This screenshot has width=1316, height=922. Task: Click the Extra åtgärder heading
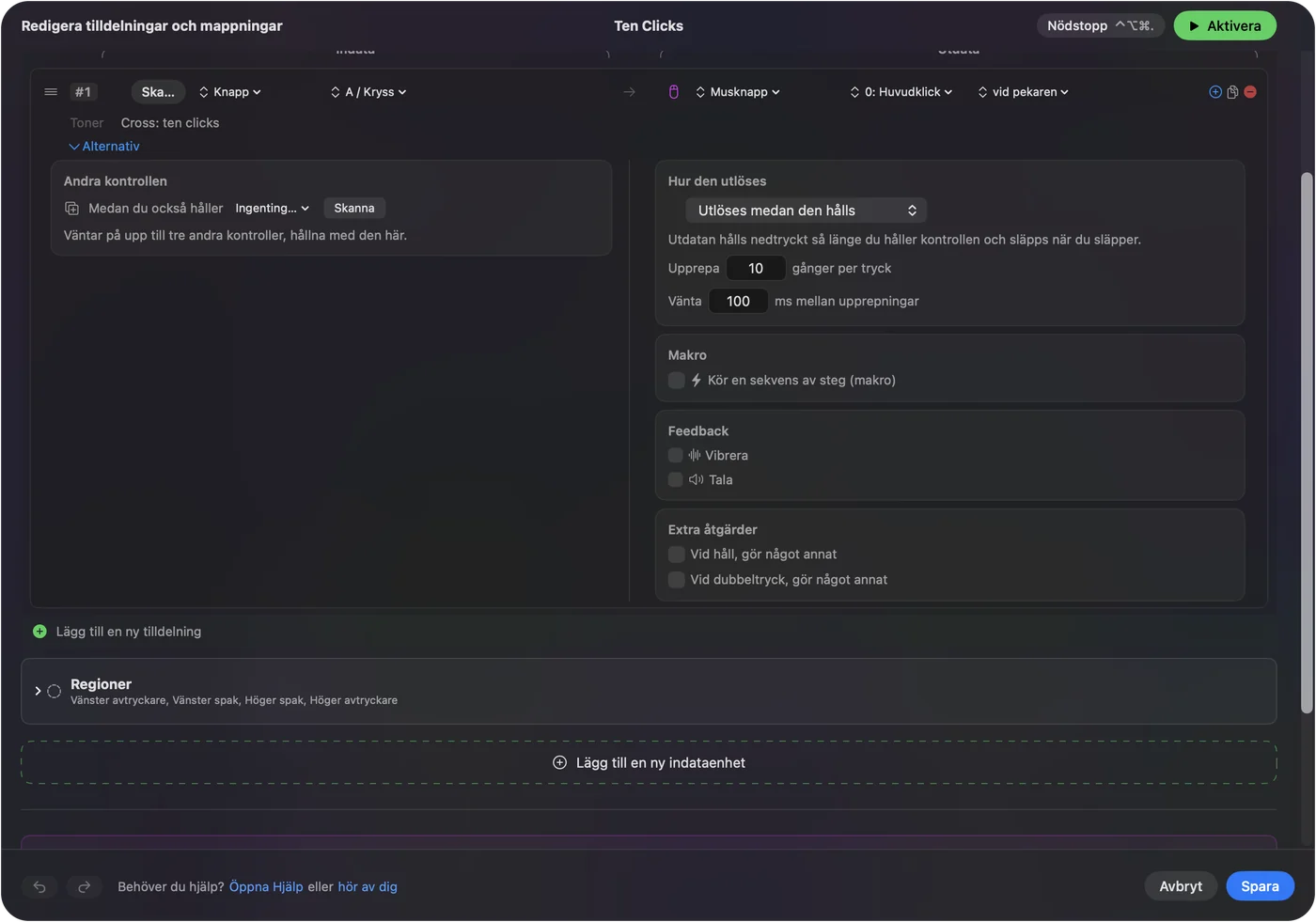coord(713,530)
